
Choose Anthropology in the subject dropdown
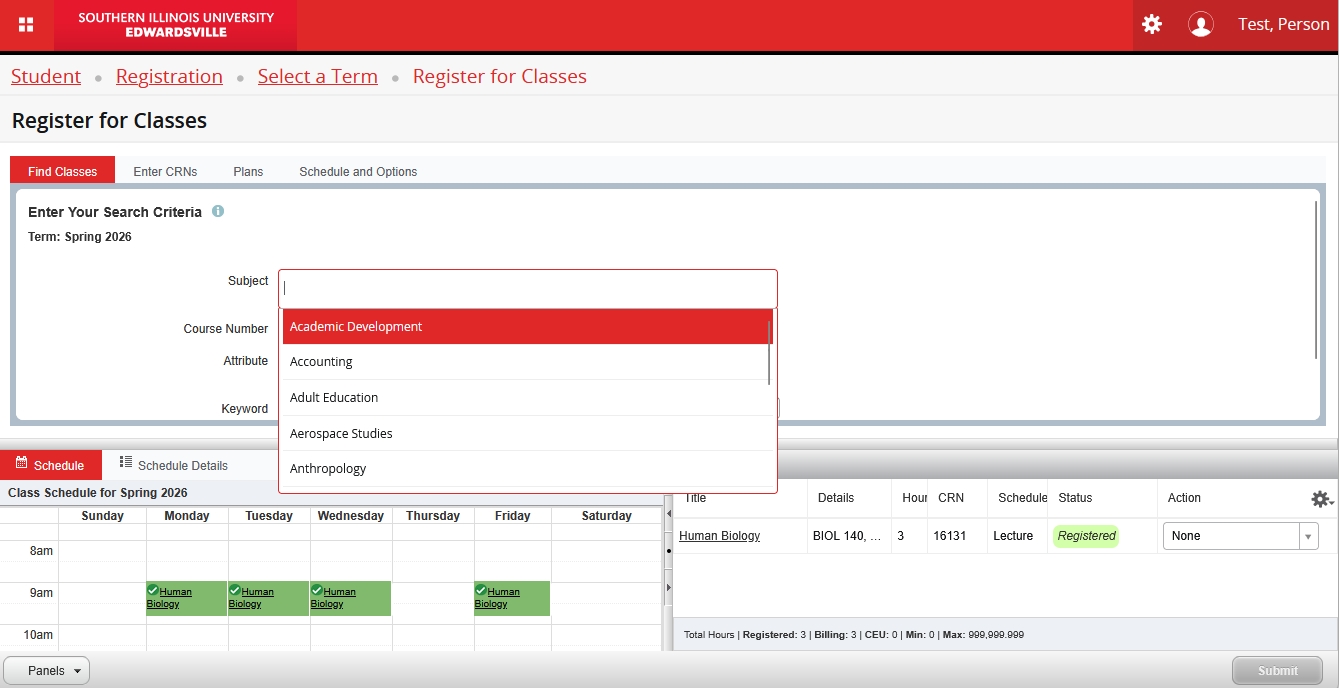pyautogui.click(x=328, y=469)
